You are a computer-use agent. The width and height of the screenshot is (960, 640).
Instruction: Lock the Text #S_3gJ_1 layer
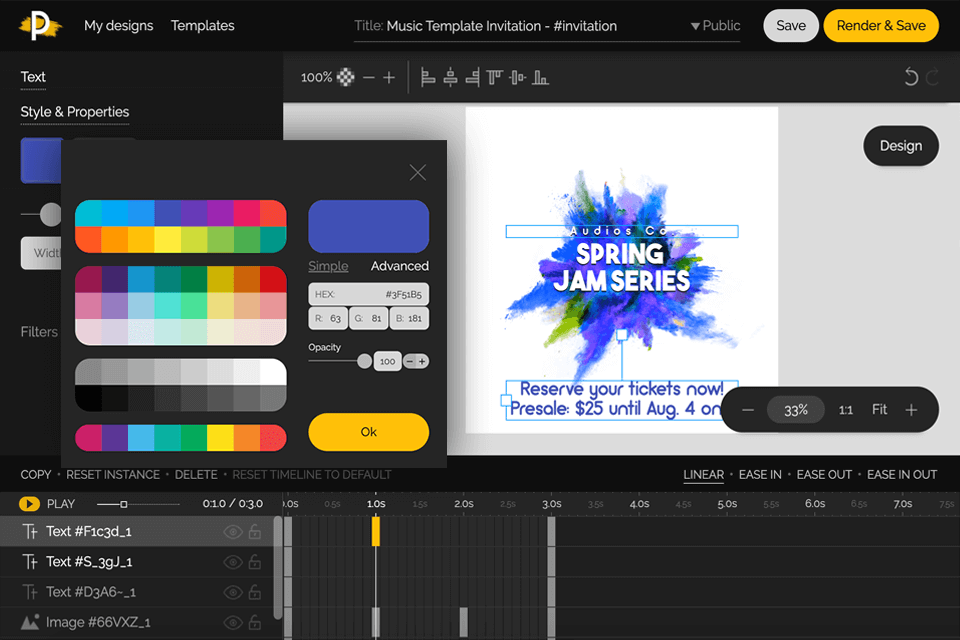pos(255,562)
